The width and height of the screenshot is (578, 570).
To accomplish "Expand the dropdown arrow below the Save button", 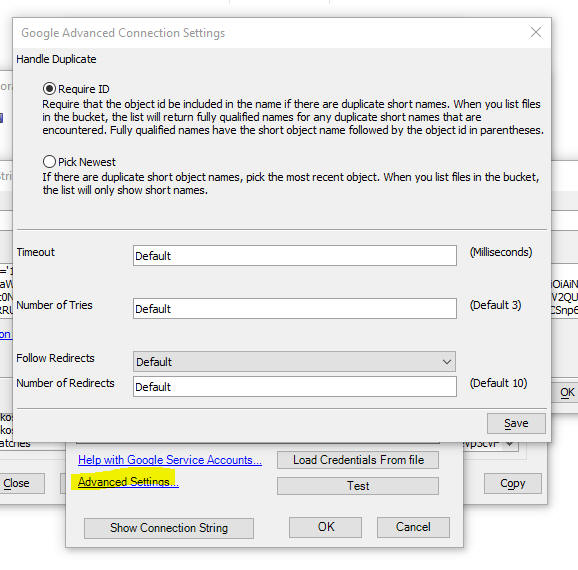I will [510, 444].
